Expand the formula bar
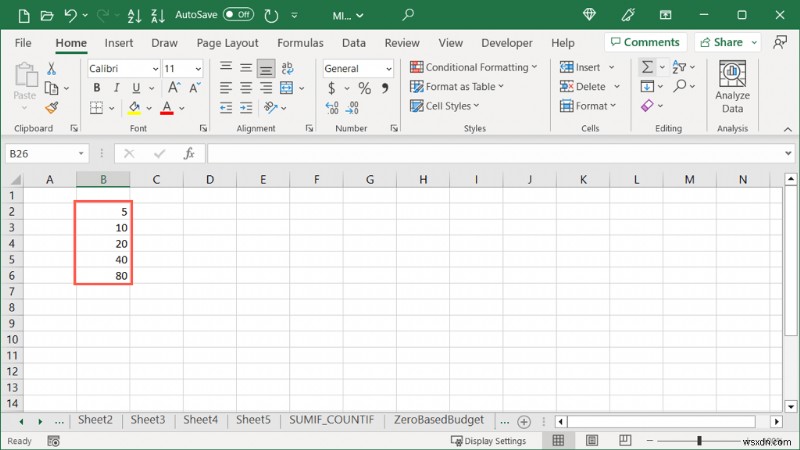Screen dimensions: 800x450 pos(788,153)
